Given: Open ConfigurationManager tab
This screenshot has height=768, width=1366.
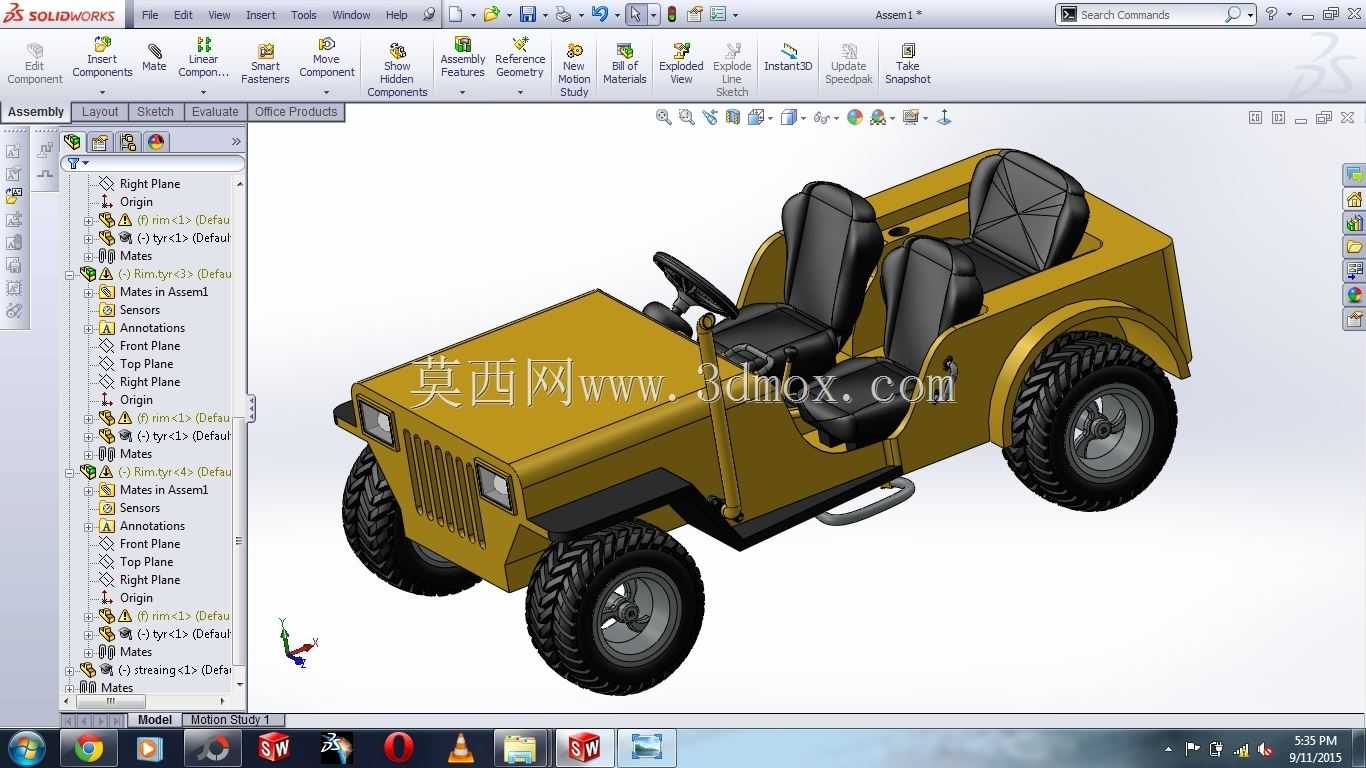Looking at the screenshot, I should (128, 142).
